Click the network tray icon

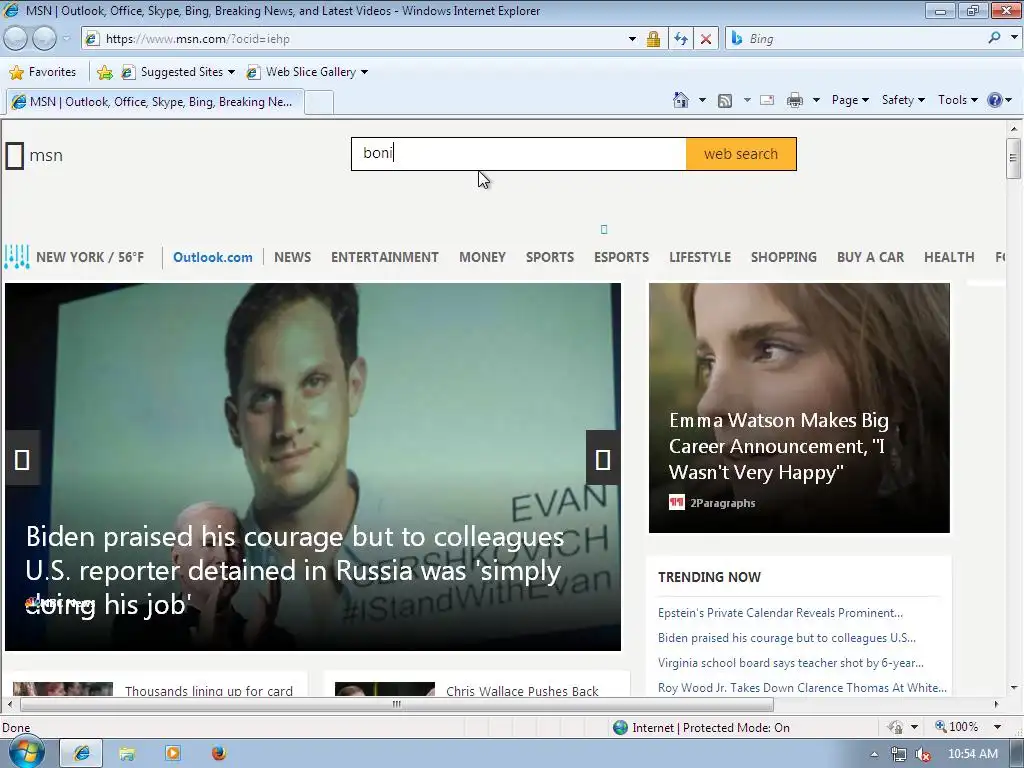coord(899,754)
